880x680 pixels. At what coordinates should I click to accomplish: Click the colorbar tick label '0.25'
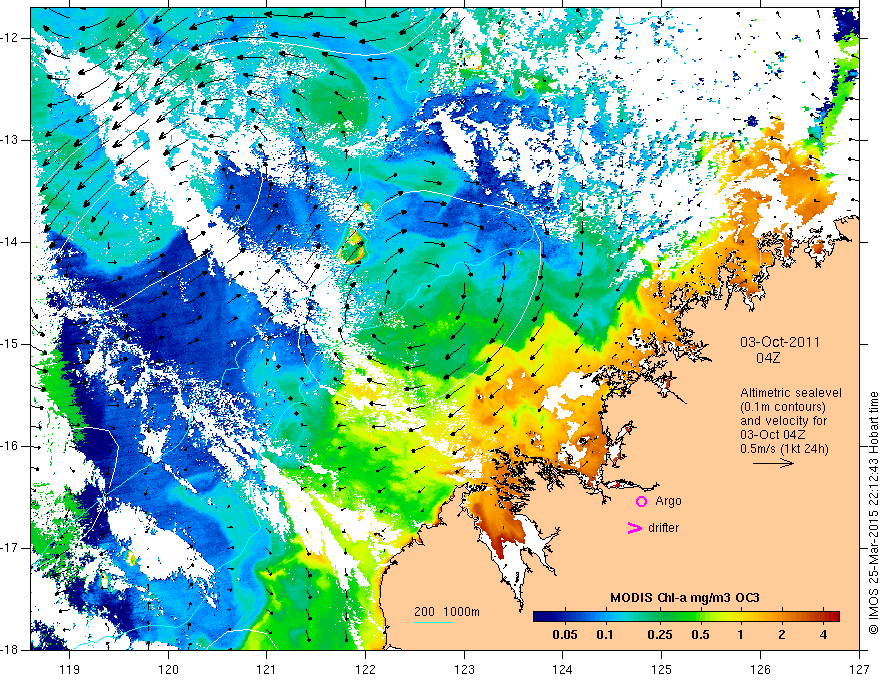point(660,635)
